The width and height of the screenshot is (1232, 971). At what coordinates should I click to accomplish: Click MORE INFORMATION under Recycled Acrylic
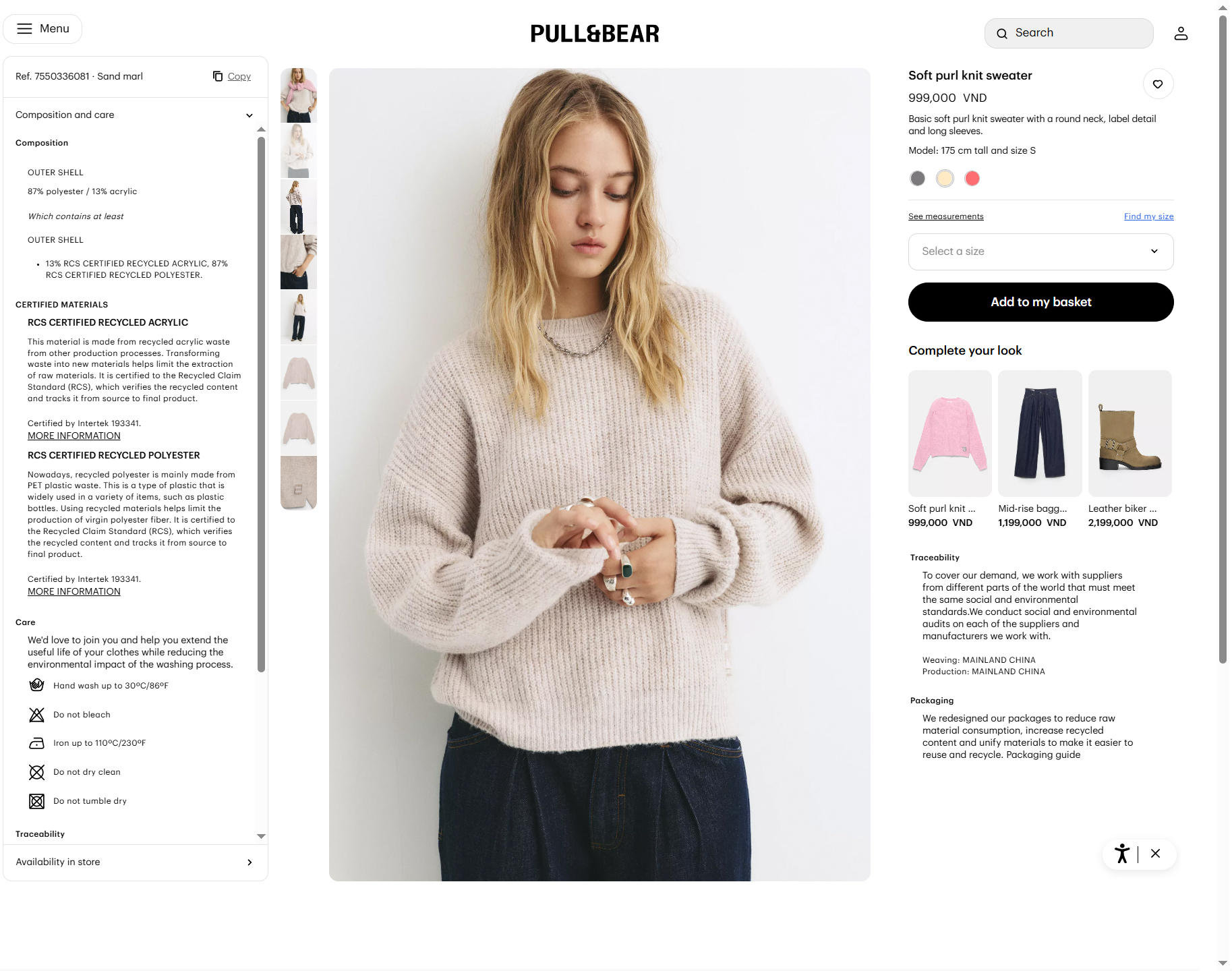[x=74, y=436]
